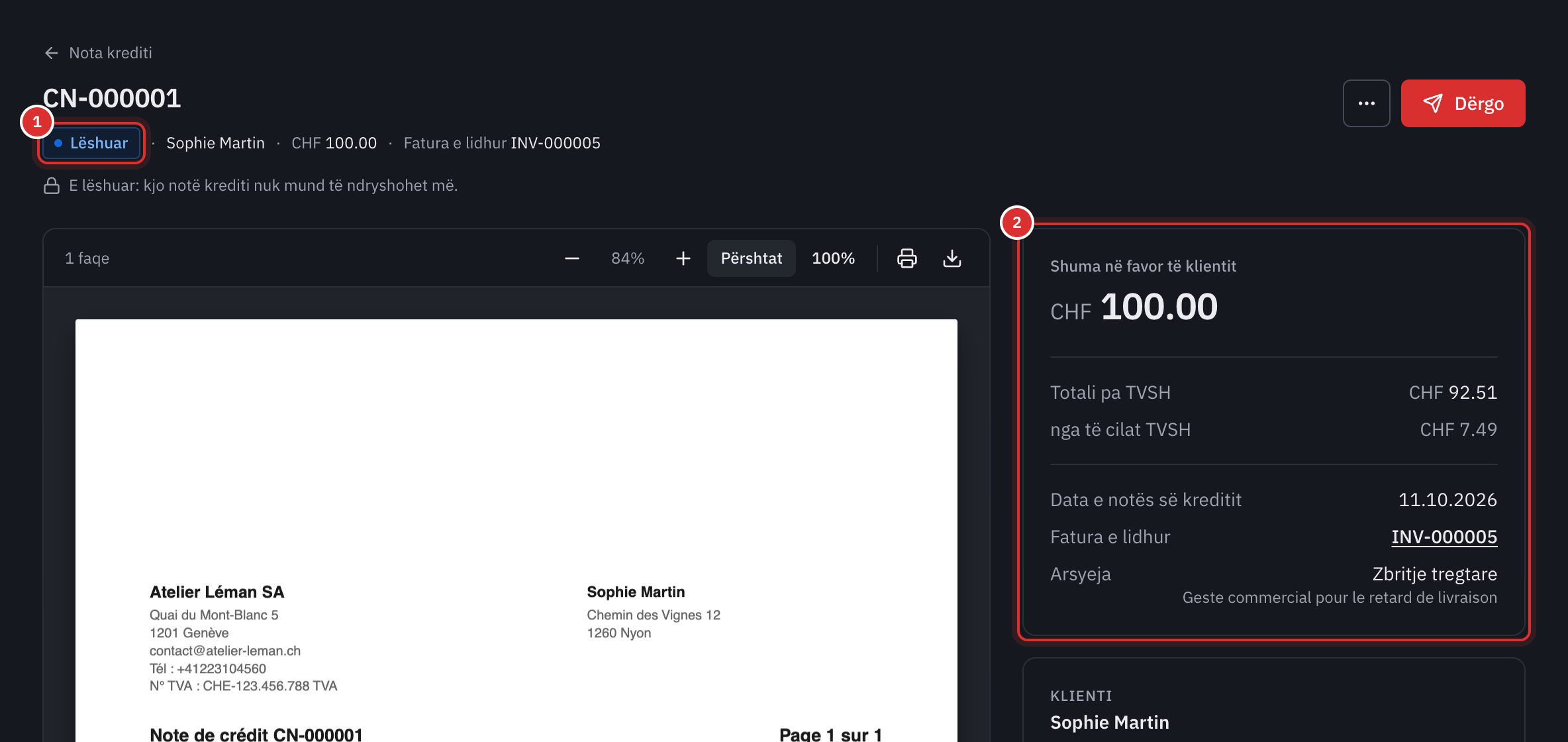
Task: Click the lock icon beside issued notice
Action: [x=52, y=185]
